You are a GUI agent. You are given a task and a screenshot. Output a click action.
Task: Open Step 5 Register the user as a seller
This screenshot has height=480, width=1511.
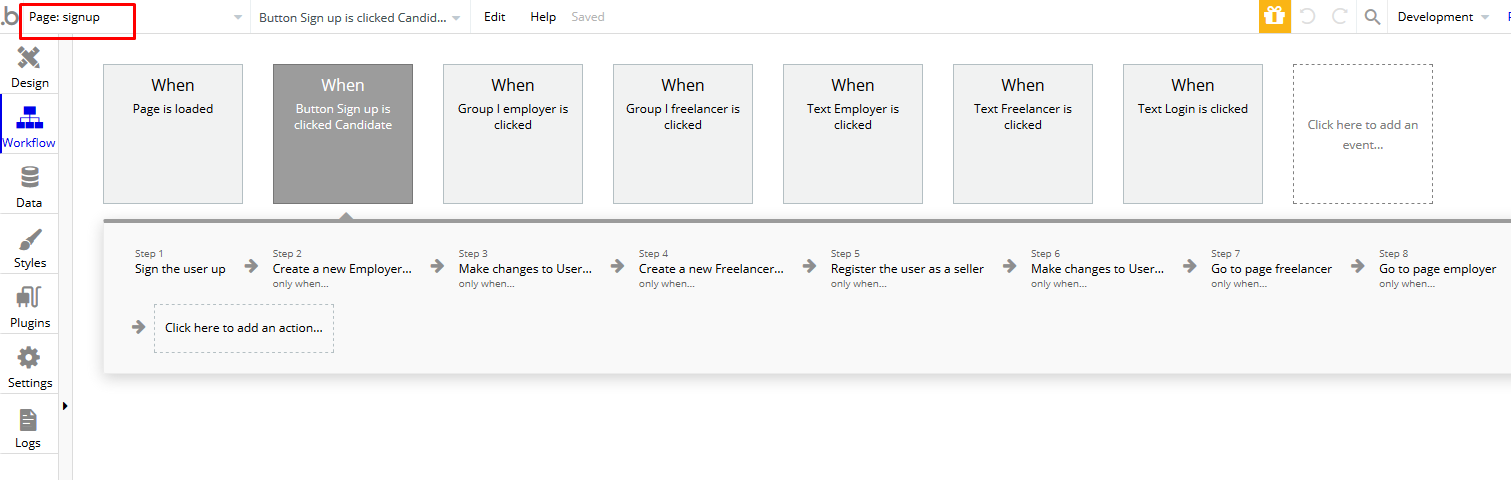pos(907,269)
